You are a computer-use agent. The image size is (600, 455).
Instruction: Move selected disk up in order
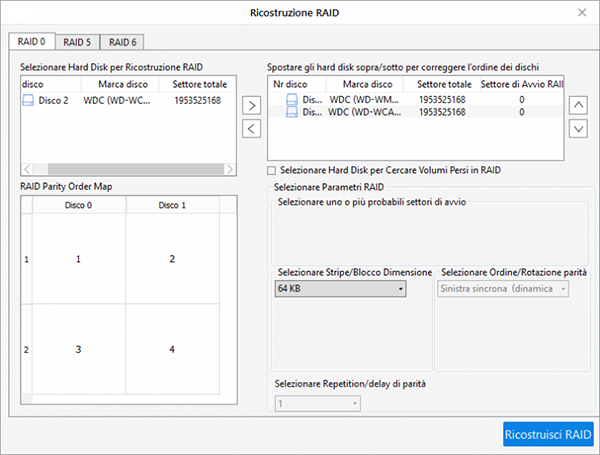578,105
